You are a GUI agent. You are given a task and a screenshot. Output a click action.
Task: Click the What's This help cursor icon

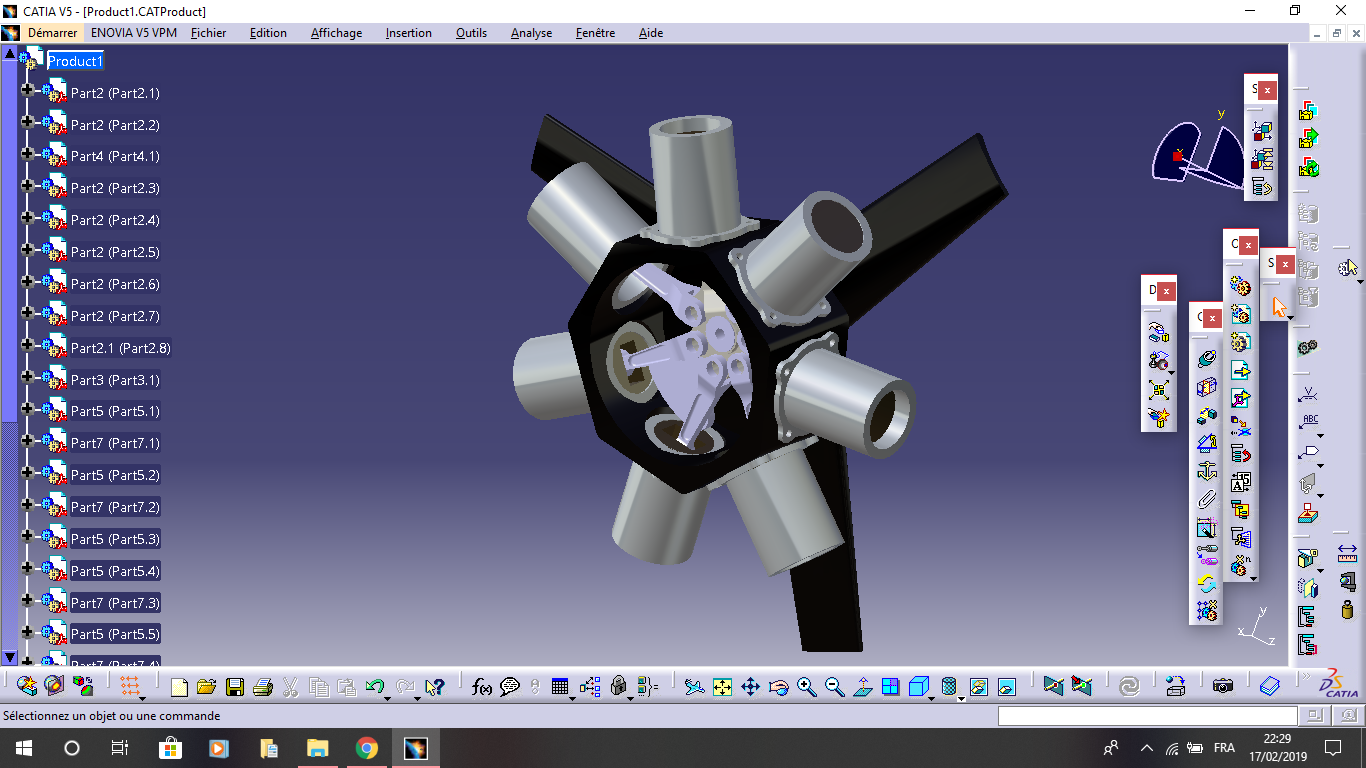[434, 687]
